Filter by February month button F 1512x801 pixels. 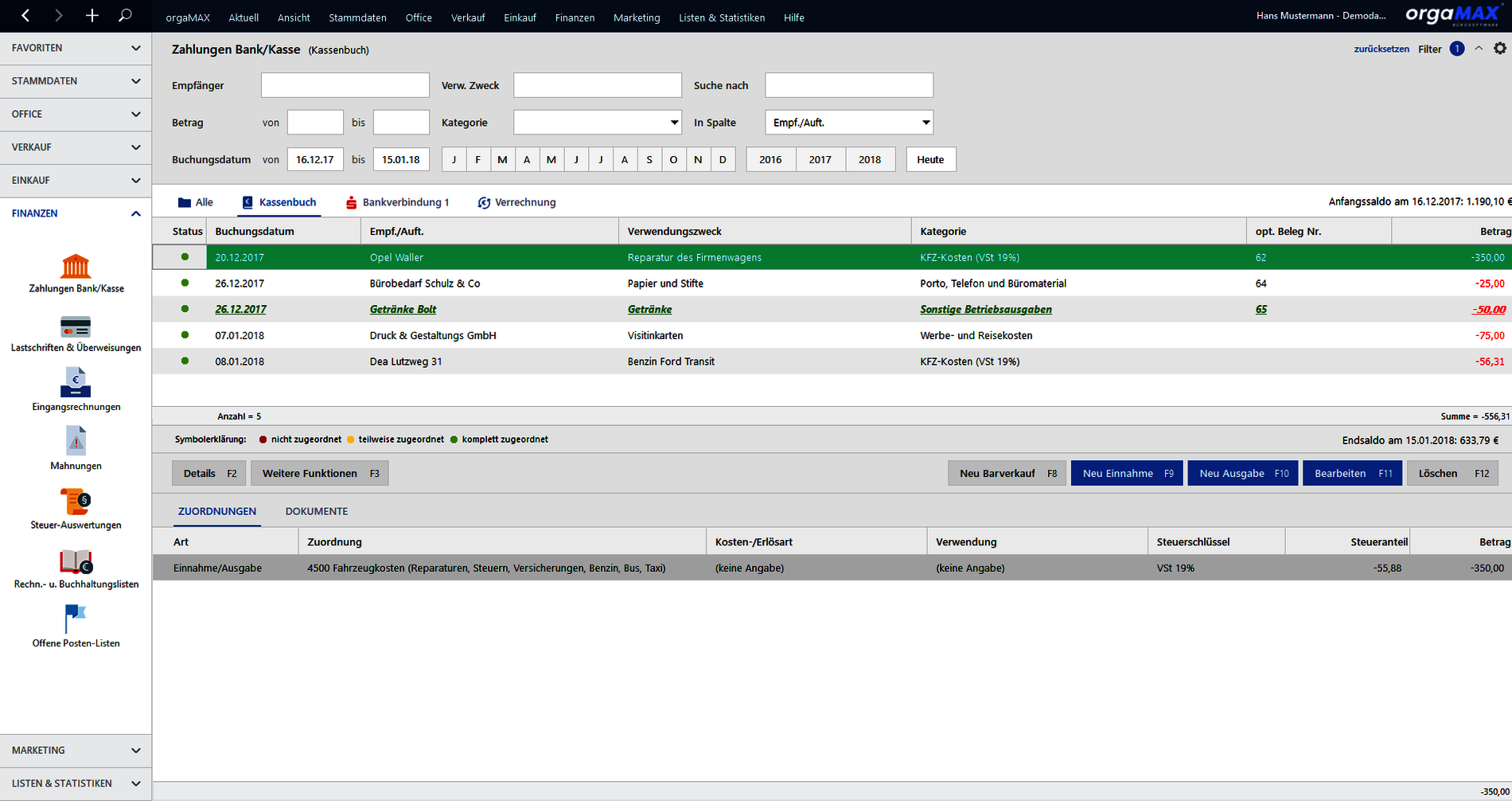478,159
